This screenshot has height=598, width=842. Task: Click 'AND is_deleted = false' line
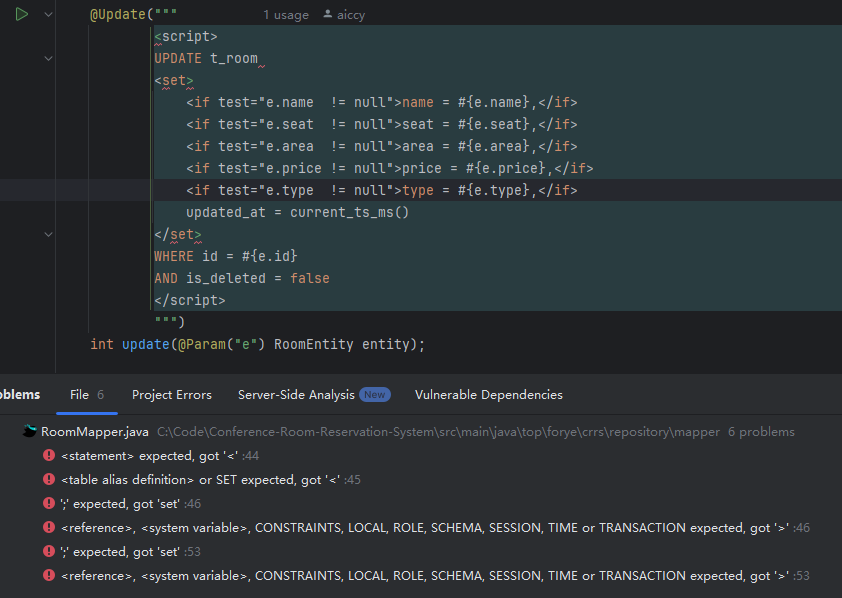click(242, 278)
